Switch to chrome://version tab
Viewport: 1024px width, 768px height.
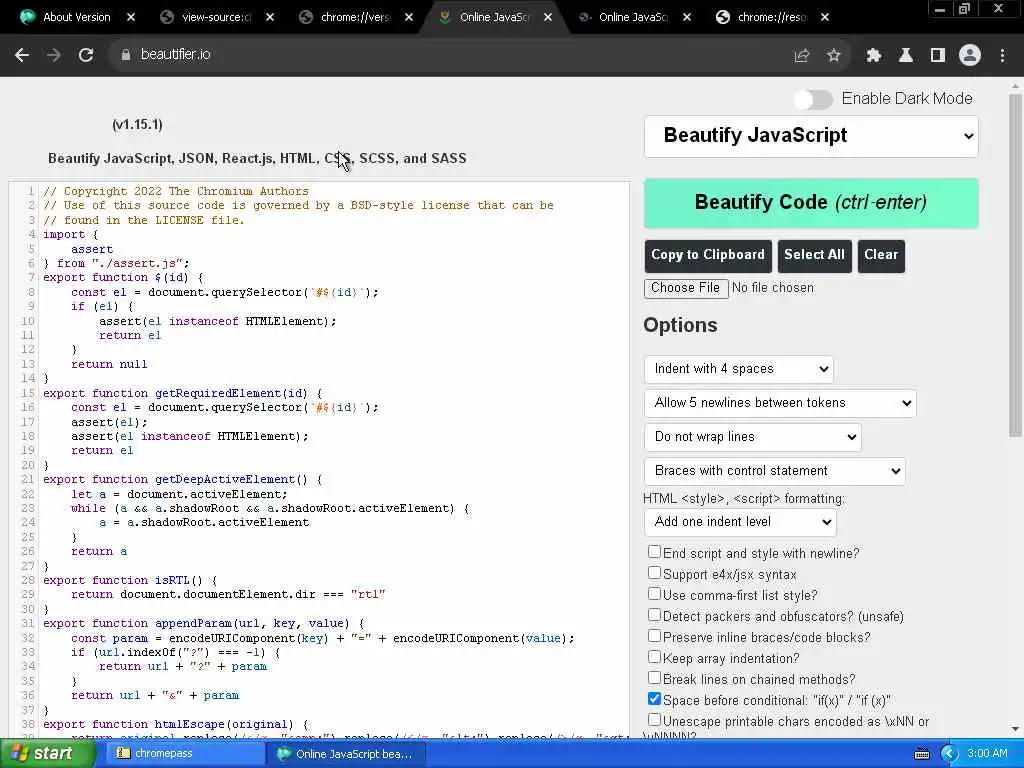[355, 18]
